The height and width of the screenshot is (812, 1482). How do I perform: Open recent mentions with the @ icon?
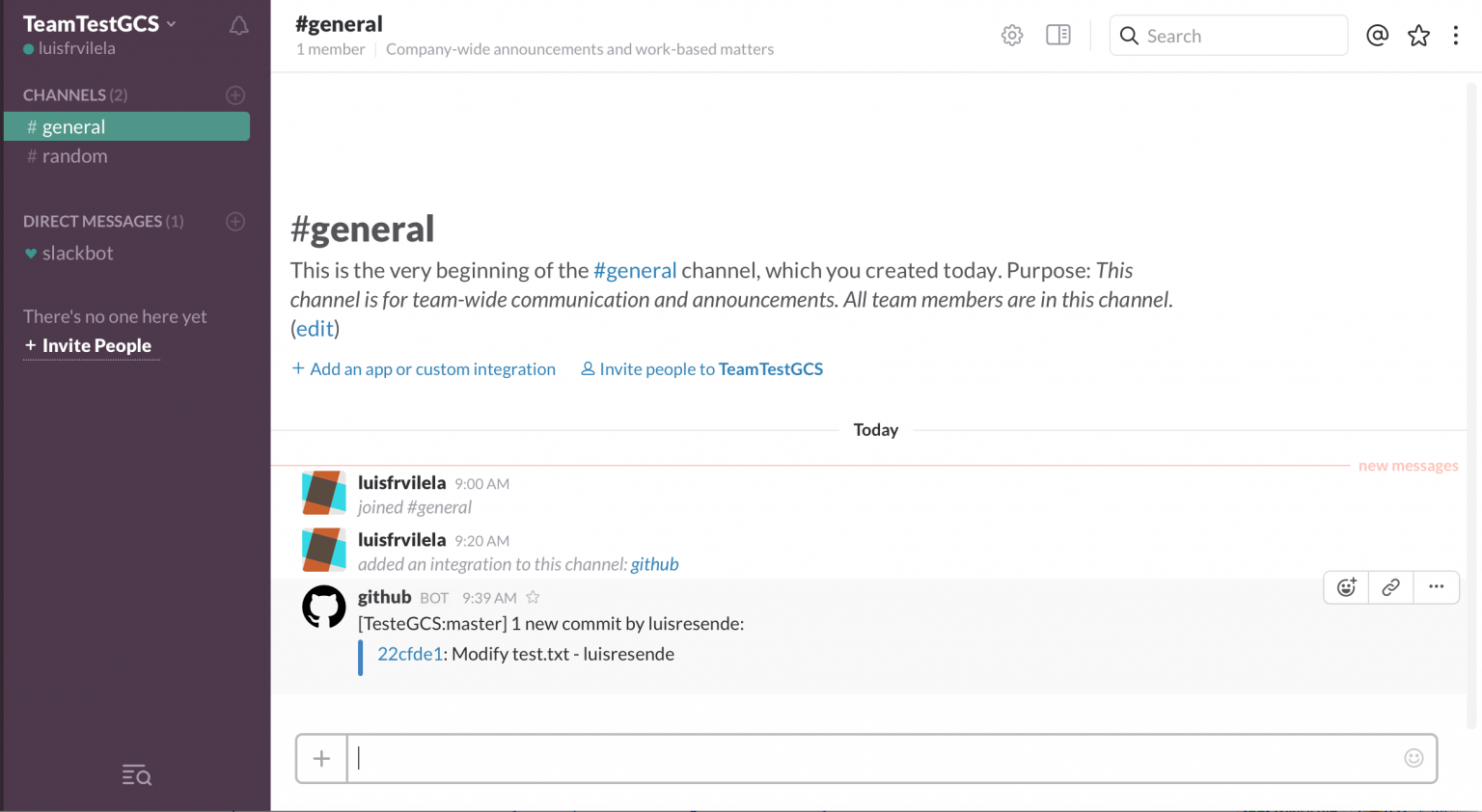[1376, 35]
